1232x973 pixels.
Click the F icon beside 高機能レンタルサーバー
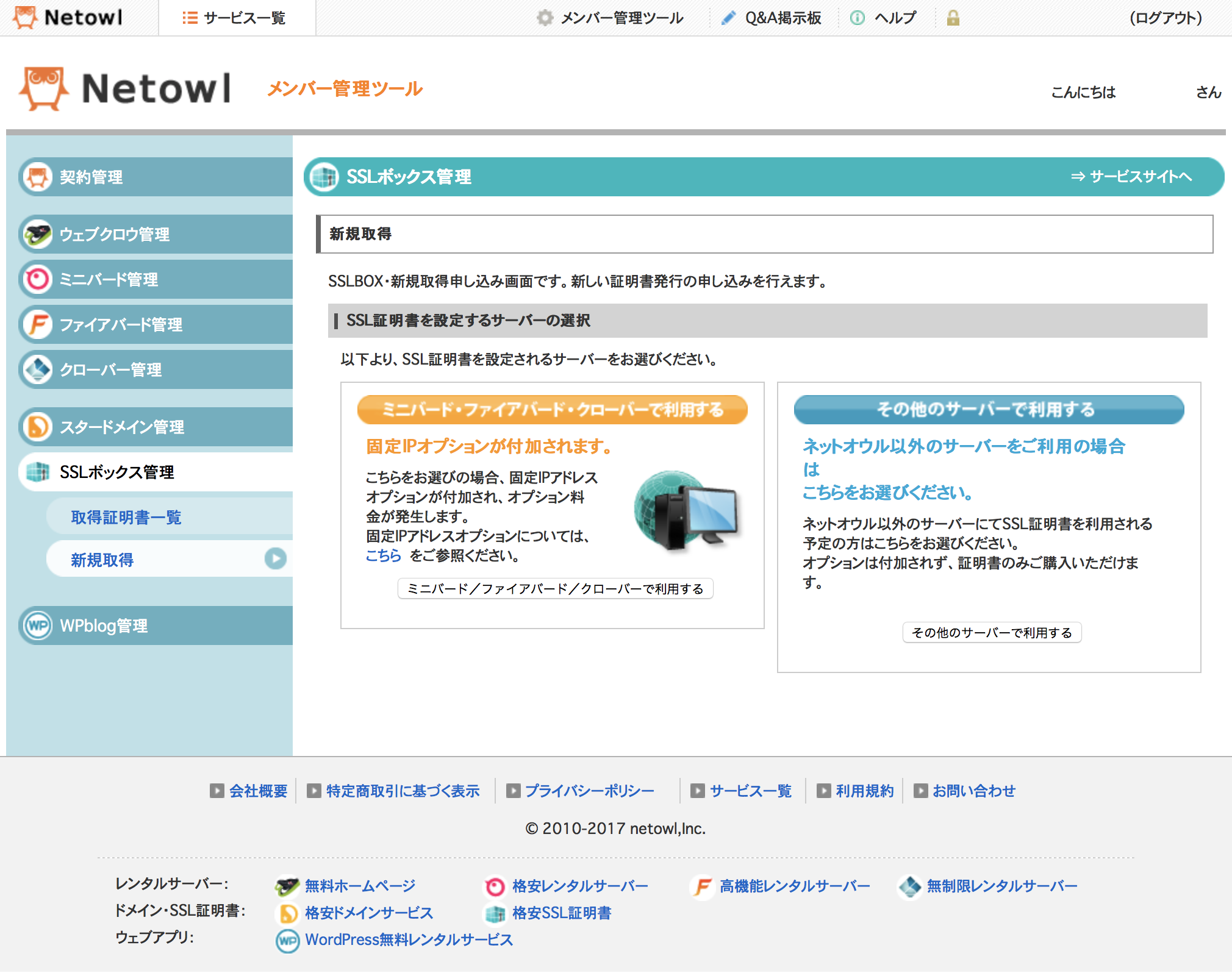[x=702, y=886]
